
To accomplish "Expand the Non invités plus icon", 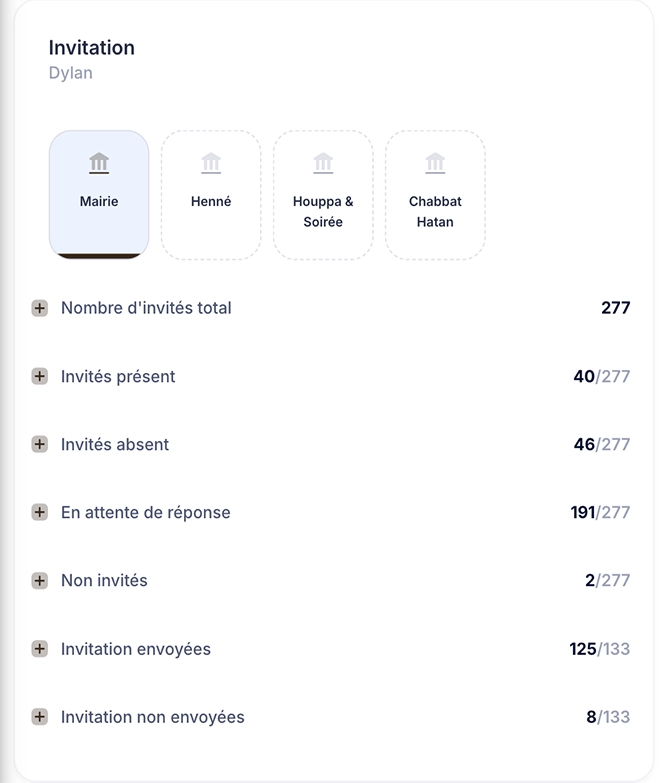I will coord(40,580).
